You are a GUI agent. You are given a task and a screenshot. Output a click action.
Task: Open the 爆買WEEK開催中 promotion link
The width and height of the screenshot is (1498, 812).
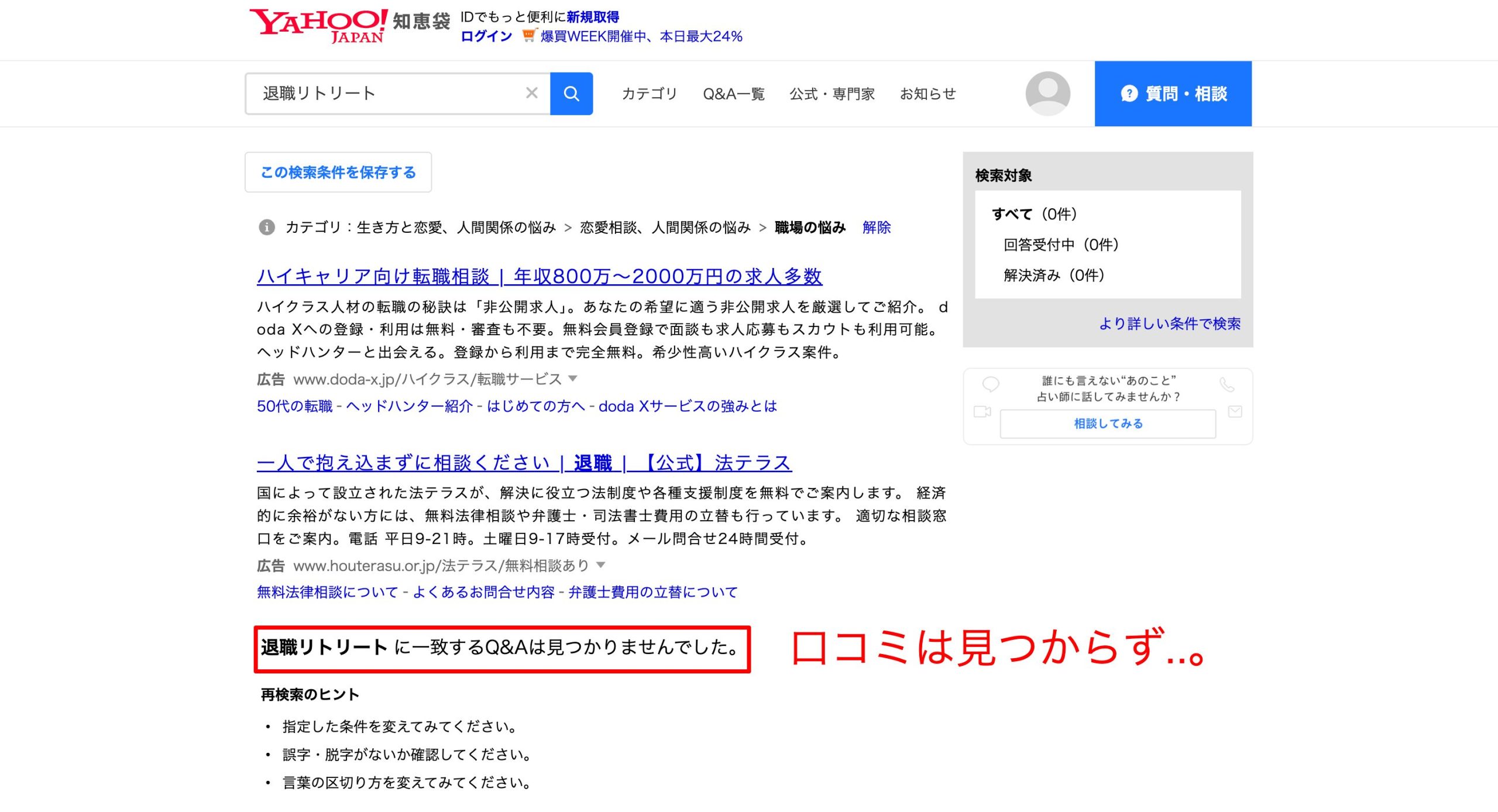click(x=641, y=36)
